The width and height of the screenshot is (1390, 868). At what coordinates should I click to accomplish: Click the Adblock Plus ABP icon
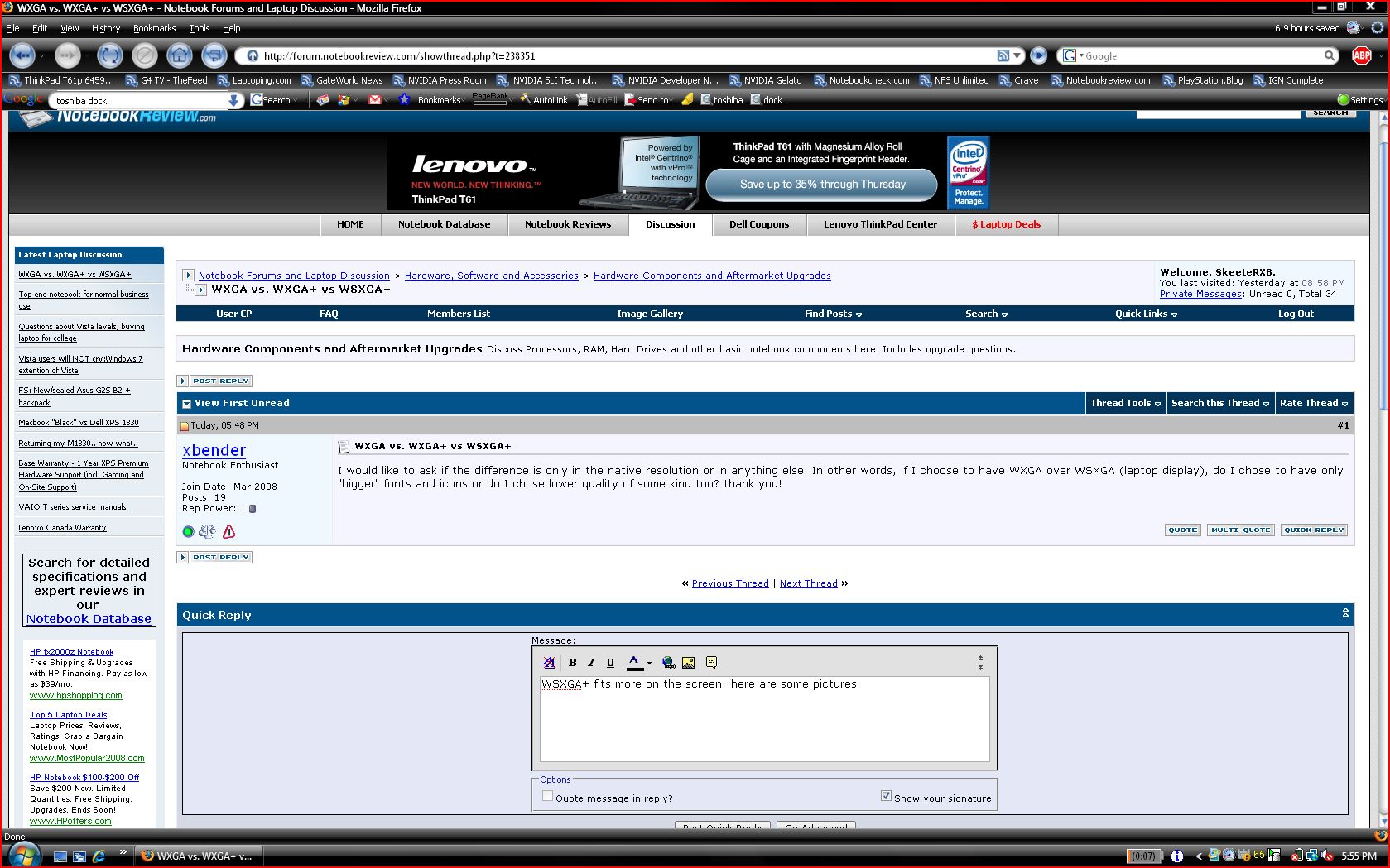pyautogui.click(x=1362, y=55)
